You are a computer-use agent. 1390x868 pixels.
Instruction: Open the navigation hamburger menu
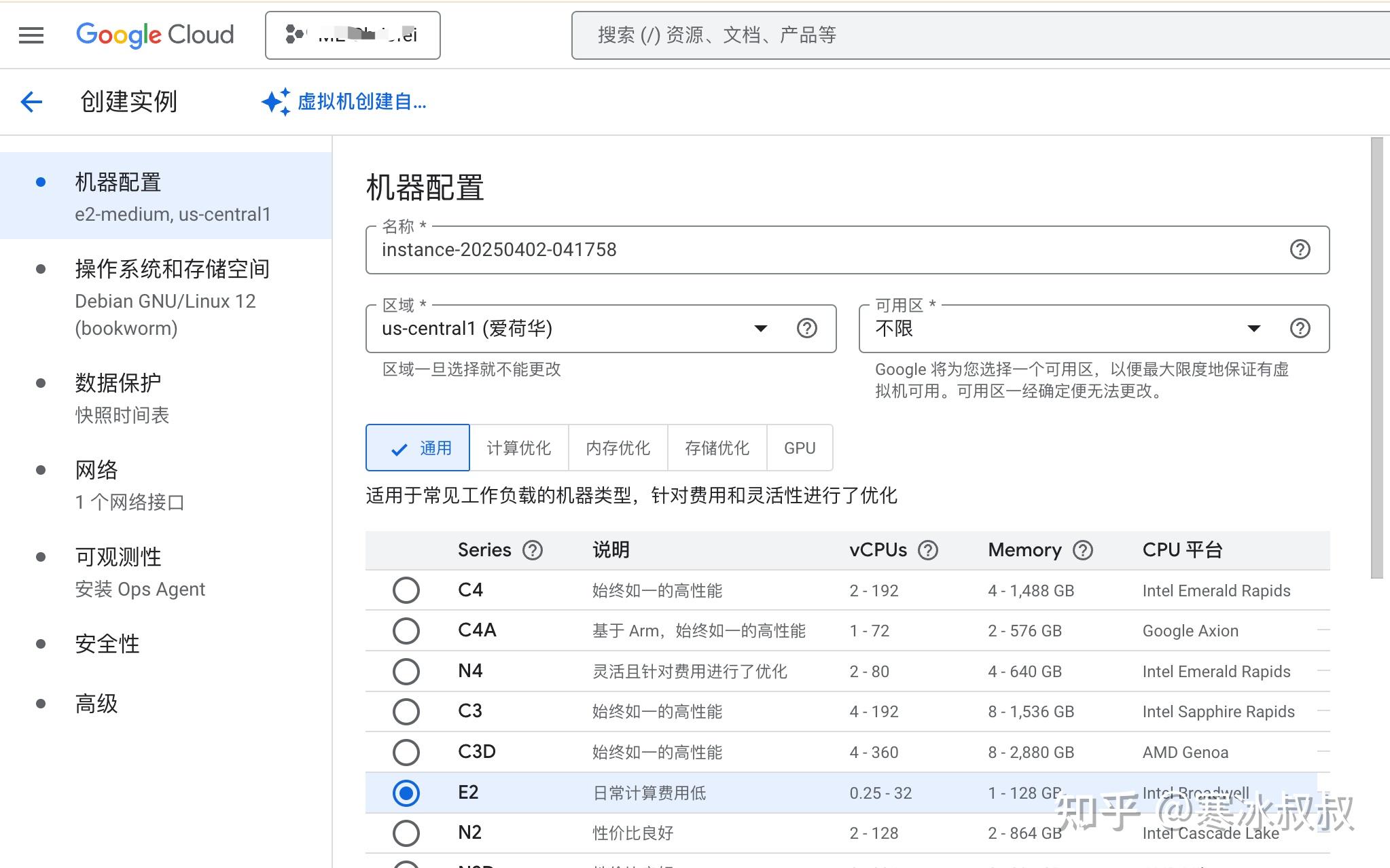(x=31, y=35)
